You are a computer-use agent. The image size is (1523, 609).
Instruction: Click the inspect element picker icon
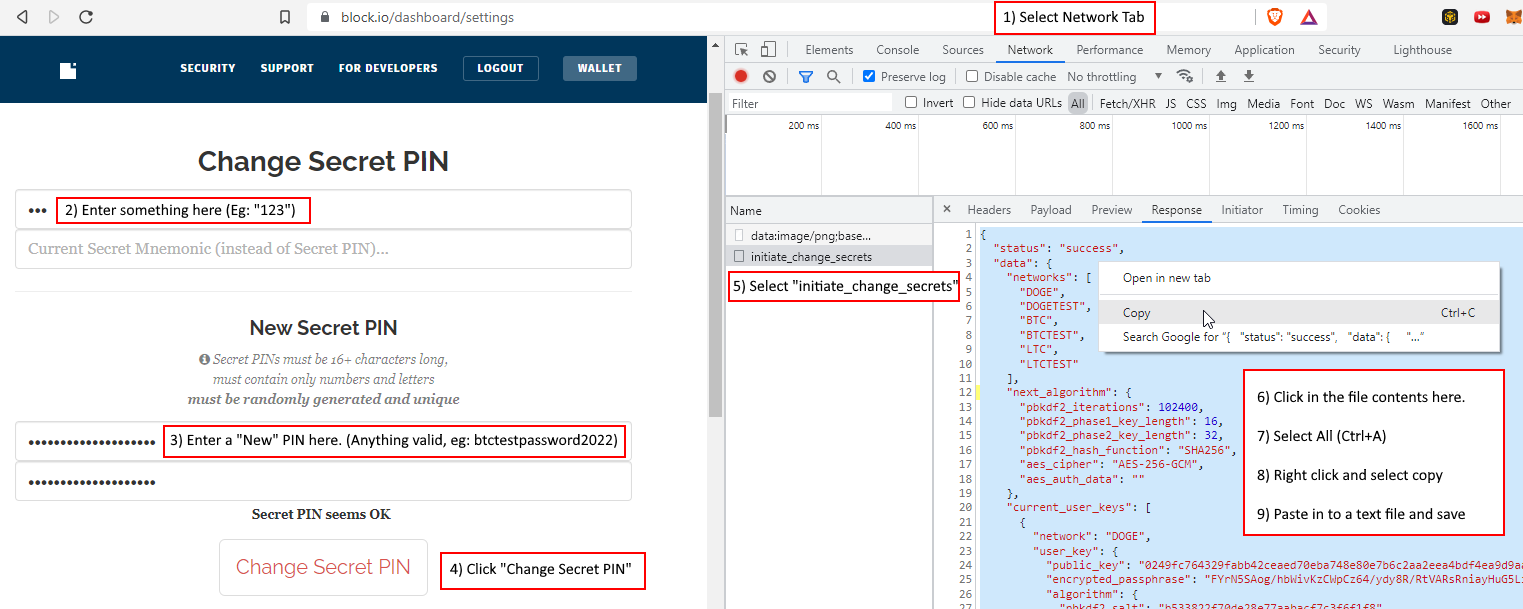point(741,50)
